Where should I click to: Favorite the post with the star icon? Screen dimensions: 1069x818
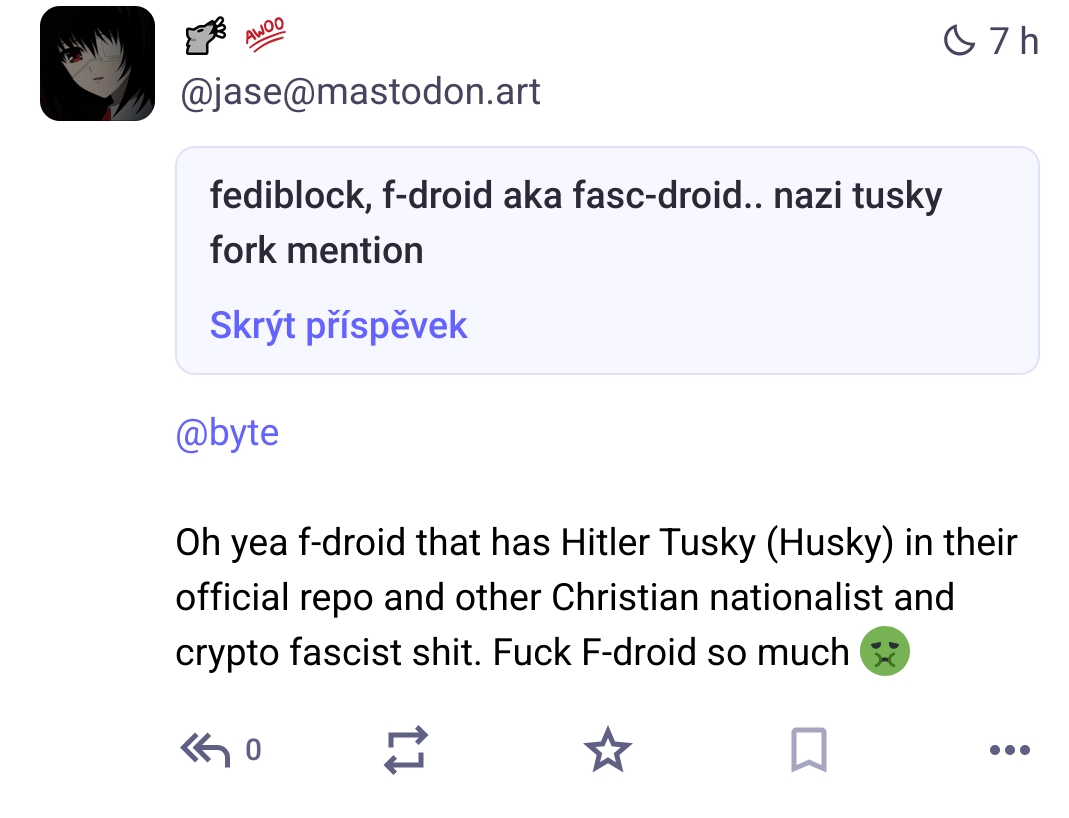[607, 750]
